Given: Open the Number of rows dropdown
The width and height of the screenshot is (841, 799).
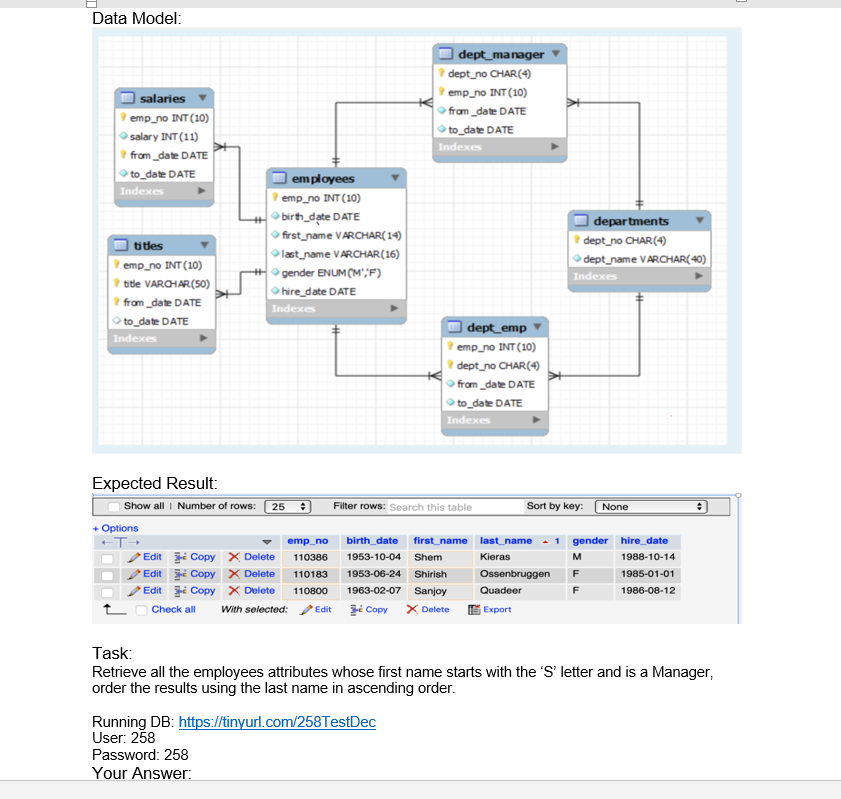Looking at the screenshot, I should 288,507.
